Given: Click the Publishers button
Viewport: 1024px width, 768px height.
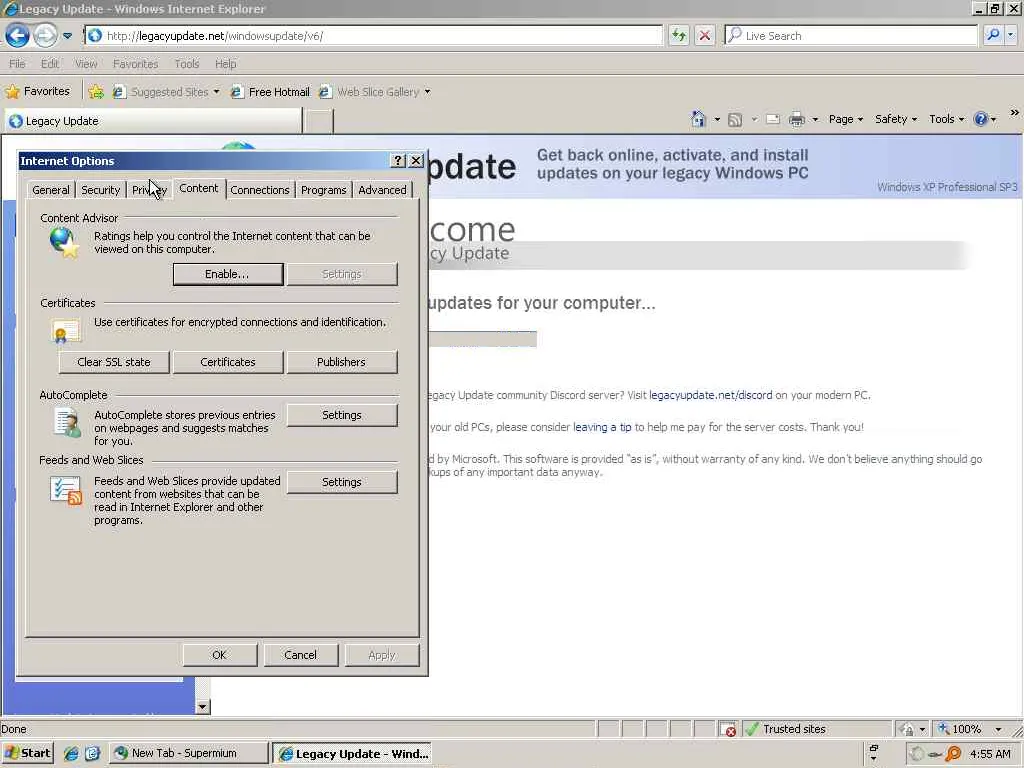Looking at the screenshot, I should 342,362.
